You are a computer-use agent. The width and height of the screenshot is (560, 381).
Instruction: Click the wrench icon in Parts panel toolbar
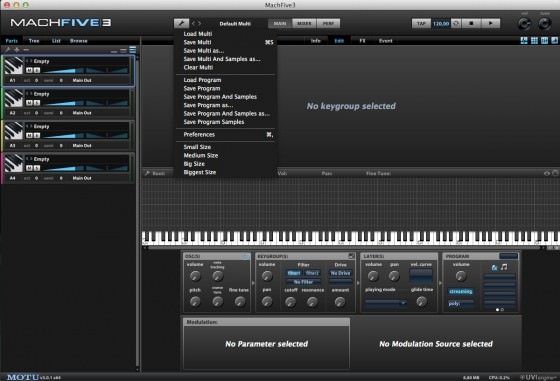(x=7, y=50)
